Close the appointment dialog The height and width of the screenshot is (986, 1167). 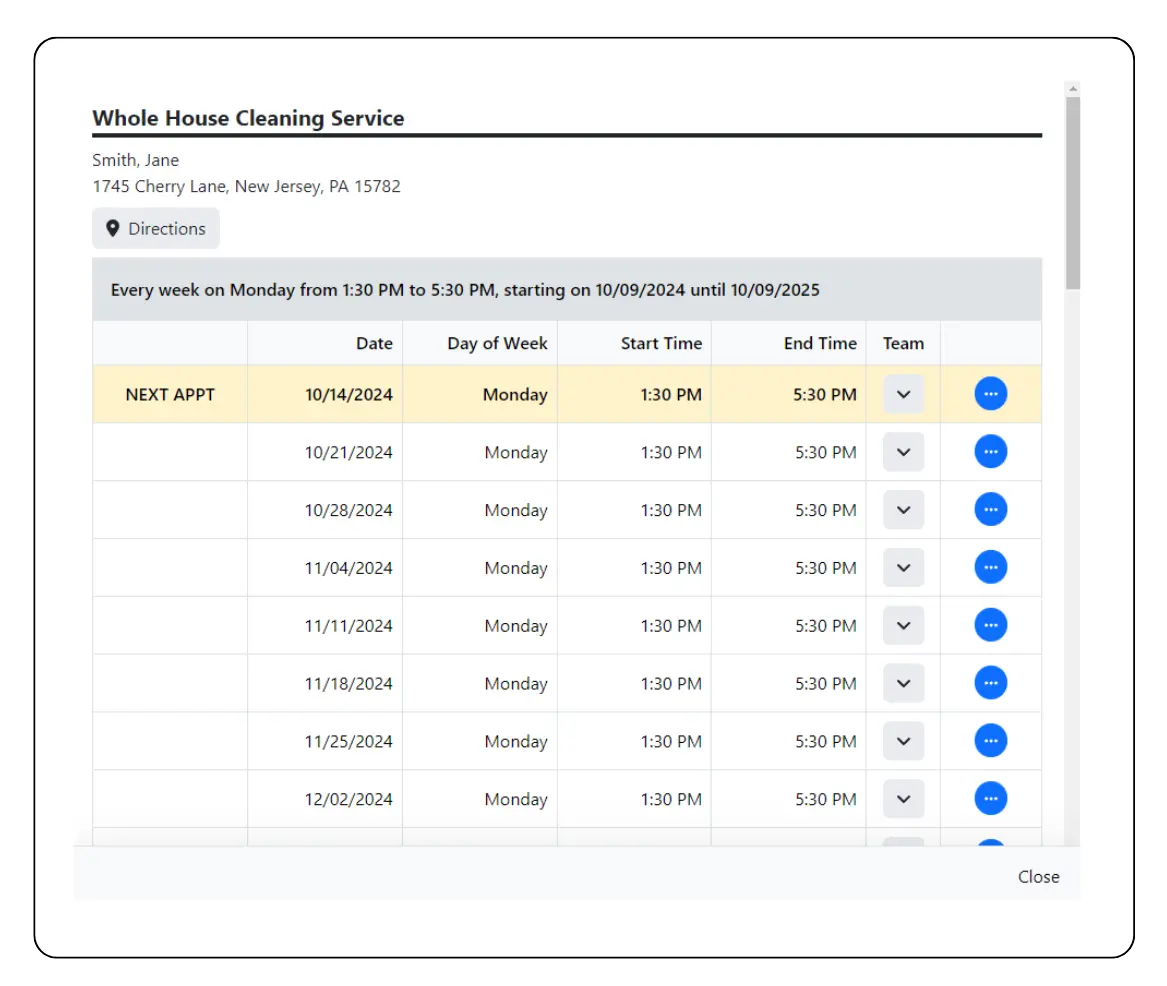[x=1038, y=876]
